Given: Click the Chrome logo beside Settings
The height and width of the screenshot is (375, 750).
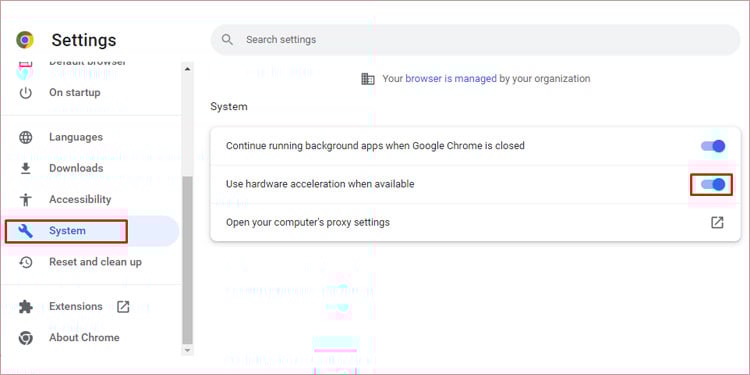Looking at the screenshot, I should click(25, 40).
